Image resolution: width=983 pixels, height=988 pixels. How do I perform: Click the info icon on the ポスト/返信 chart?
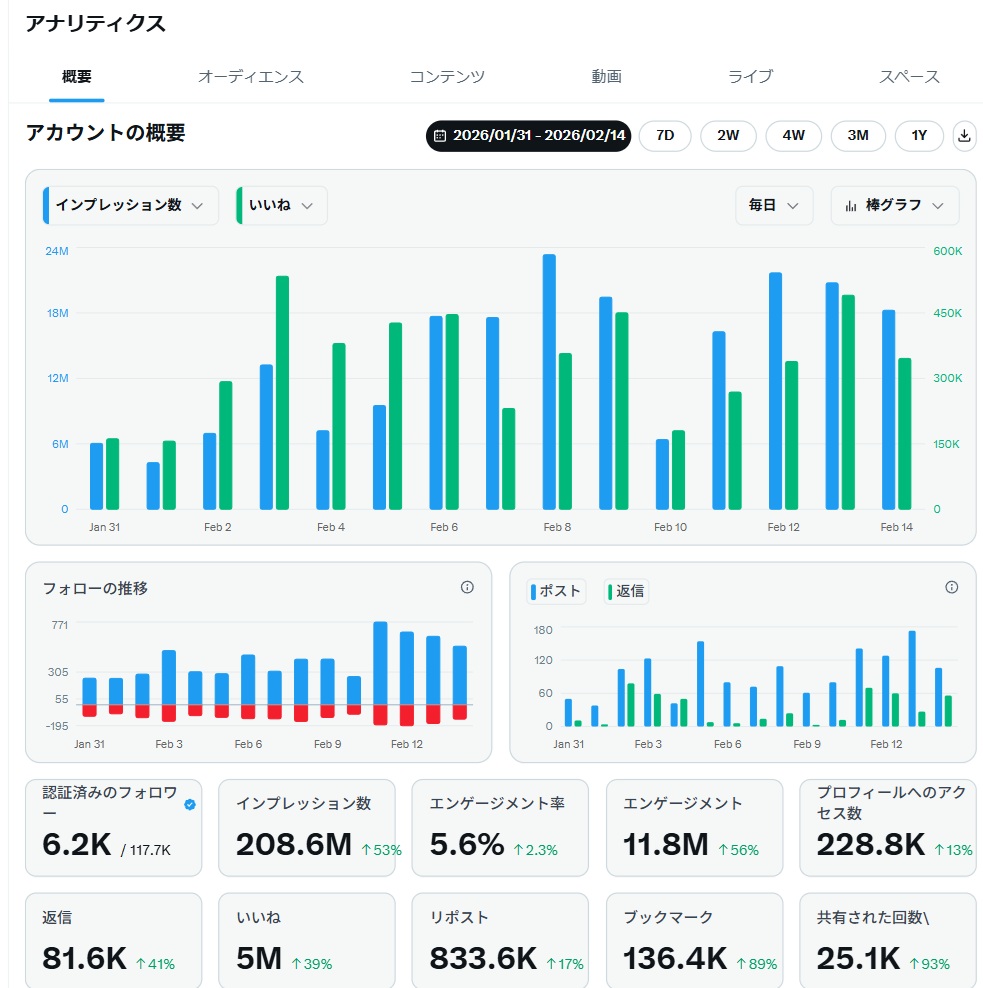951,588
